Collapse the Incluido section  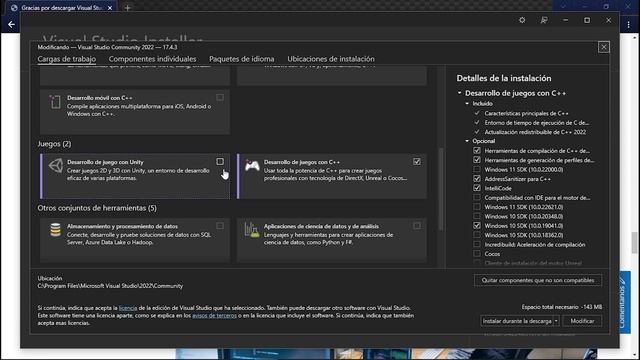coord(467,104)
